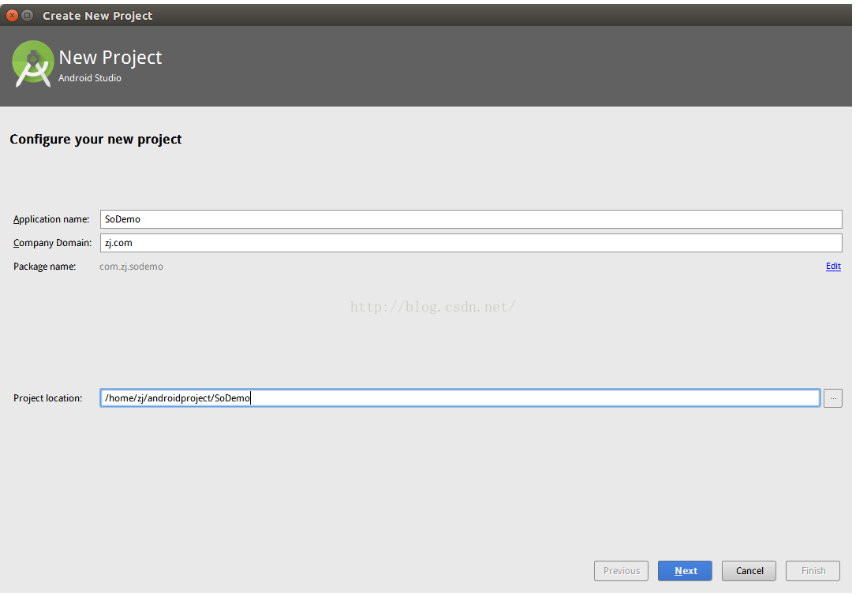
Task: Click the com.zj.sodemo package name text
Action: tap(131, 267)
